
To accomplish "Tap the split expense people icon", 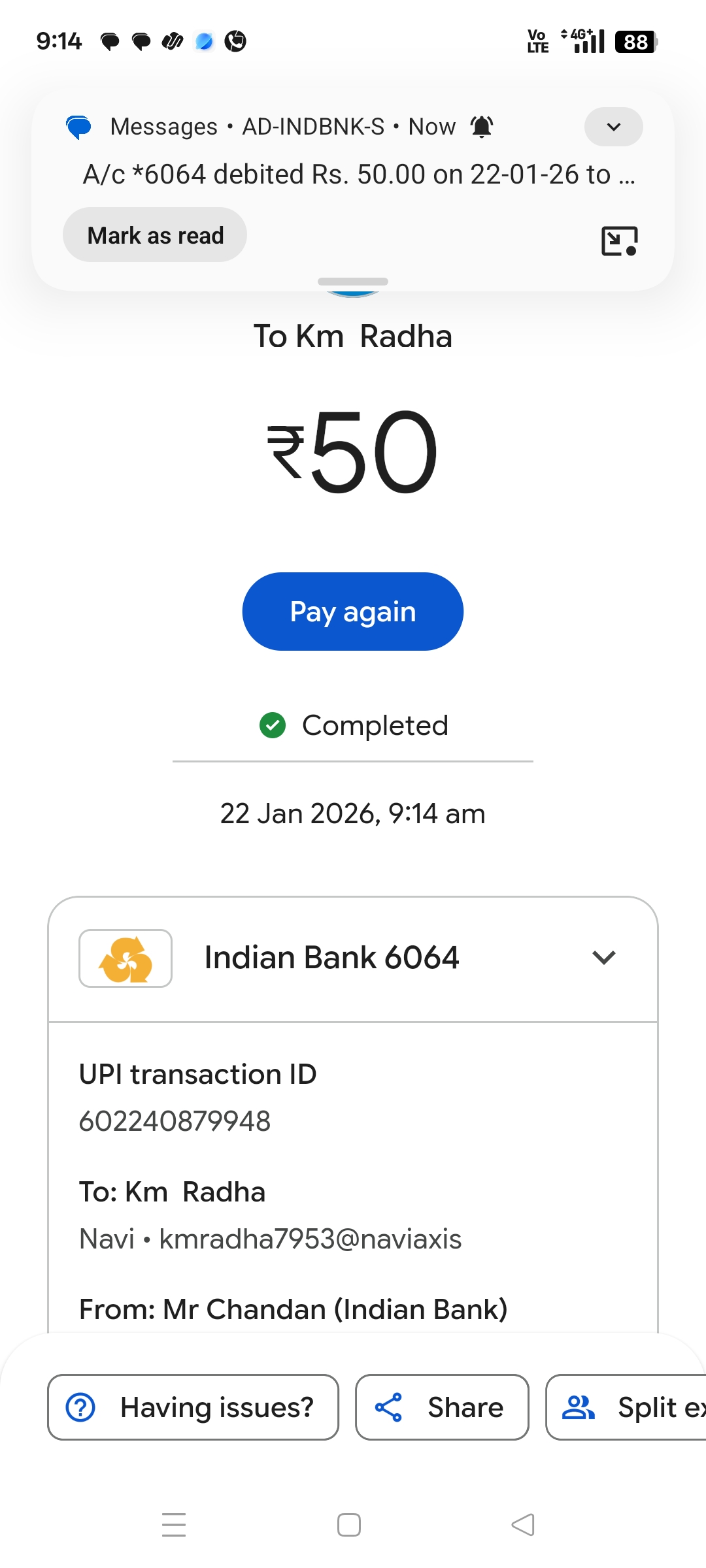I will tap(579, 1407).
